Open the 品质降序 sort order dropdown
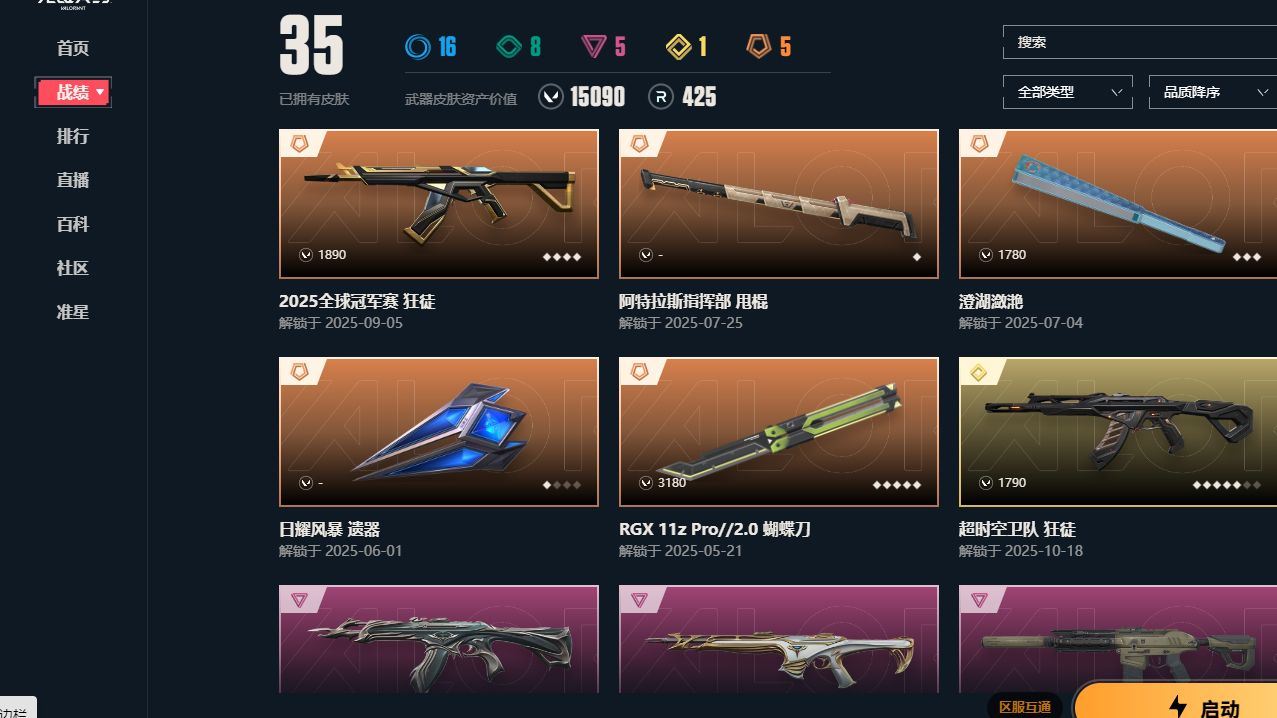The height and width of the screenshot is (718, 1277). pos(1213,92)
